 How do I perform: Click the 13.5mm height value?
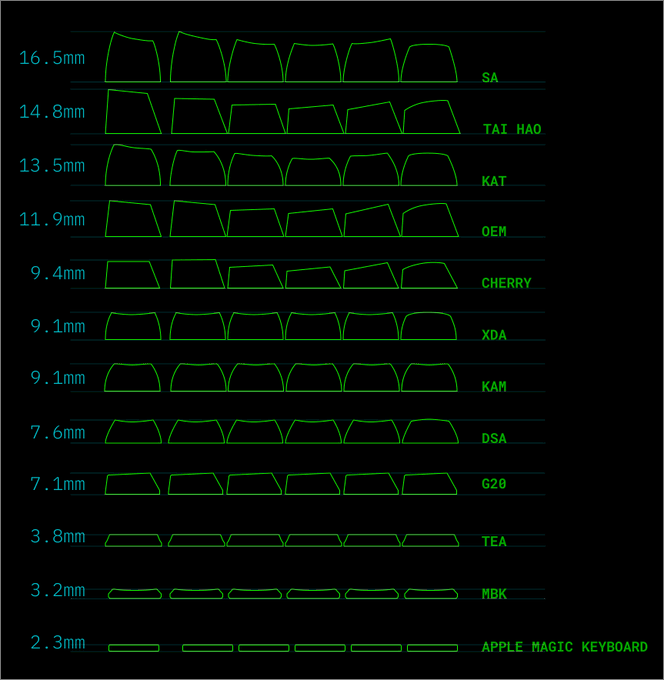[52, 166]
